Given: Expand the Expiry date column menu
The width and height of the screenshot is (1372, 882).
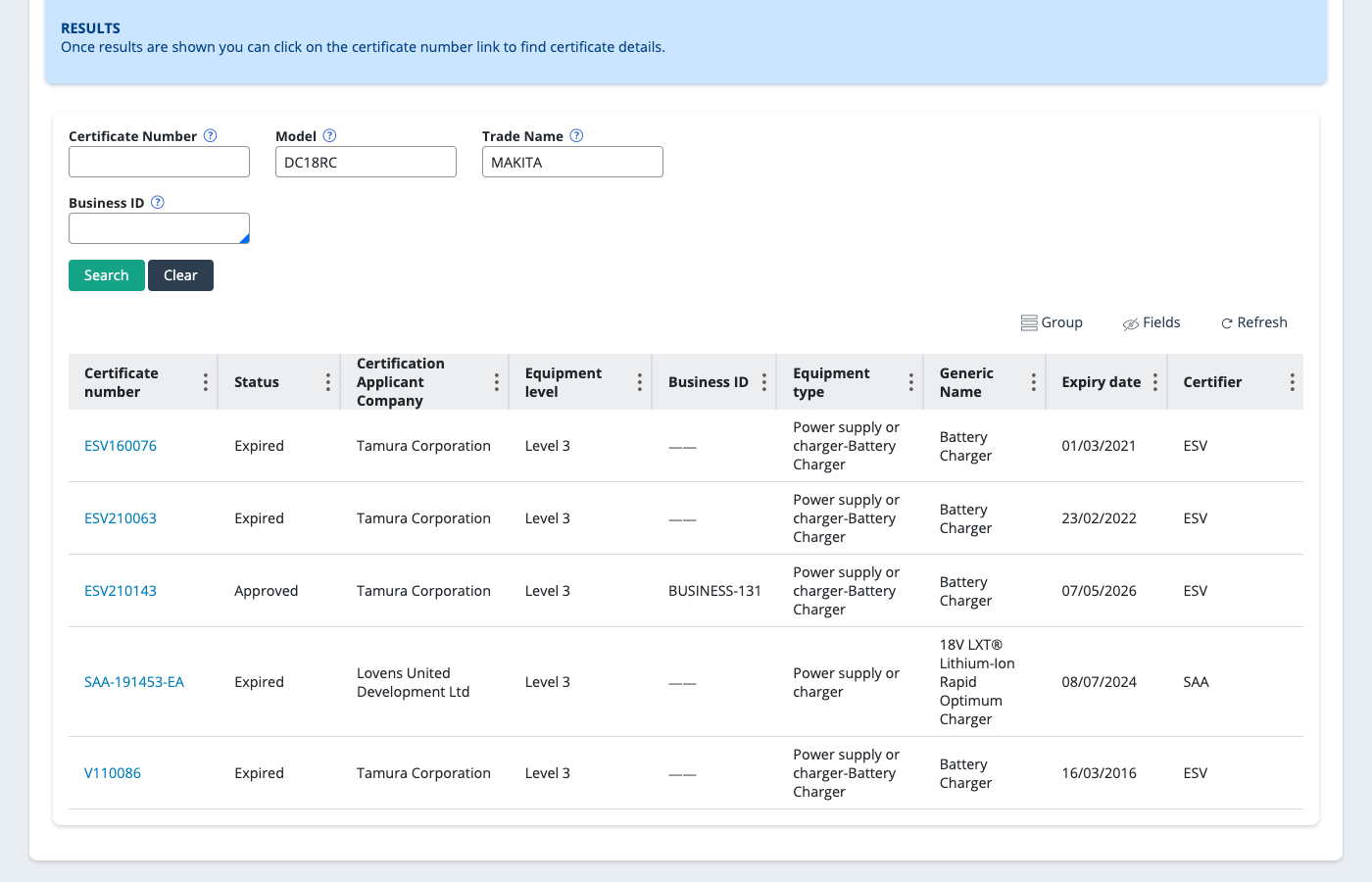Looking at the screenshot, I should click(1156, 381).
